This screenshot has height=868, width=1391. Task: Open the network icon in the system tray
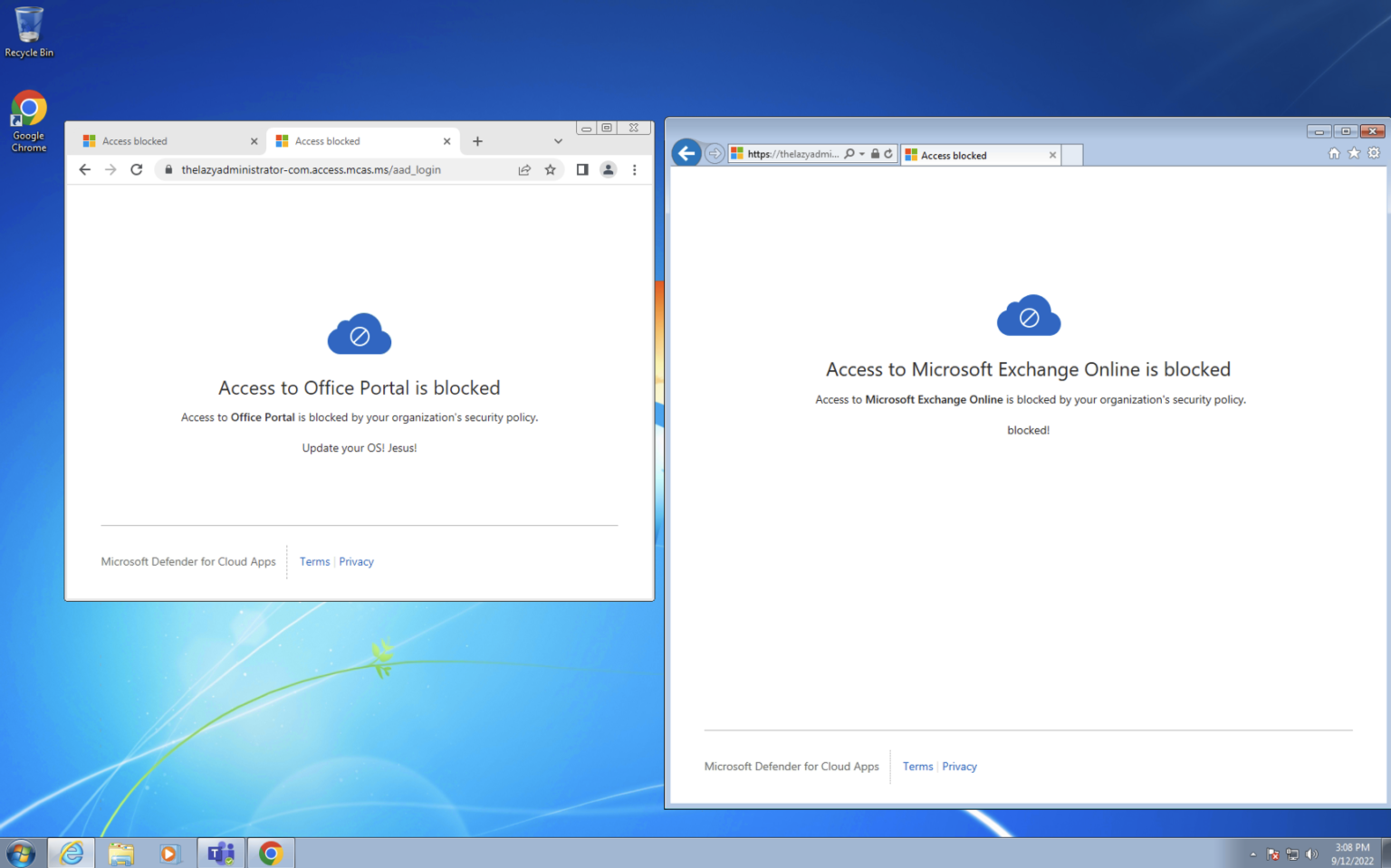1292,854
